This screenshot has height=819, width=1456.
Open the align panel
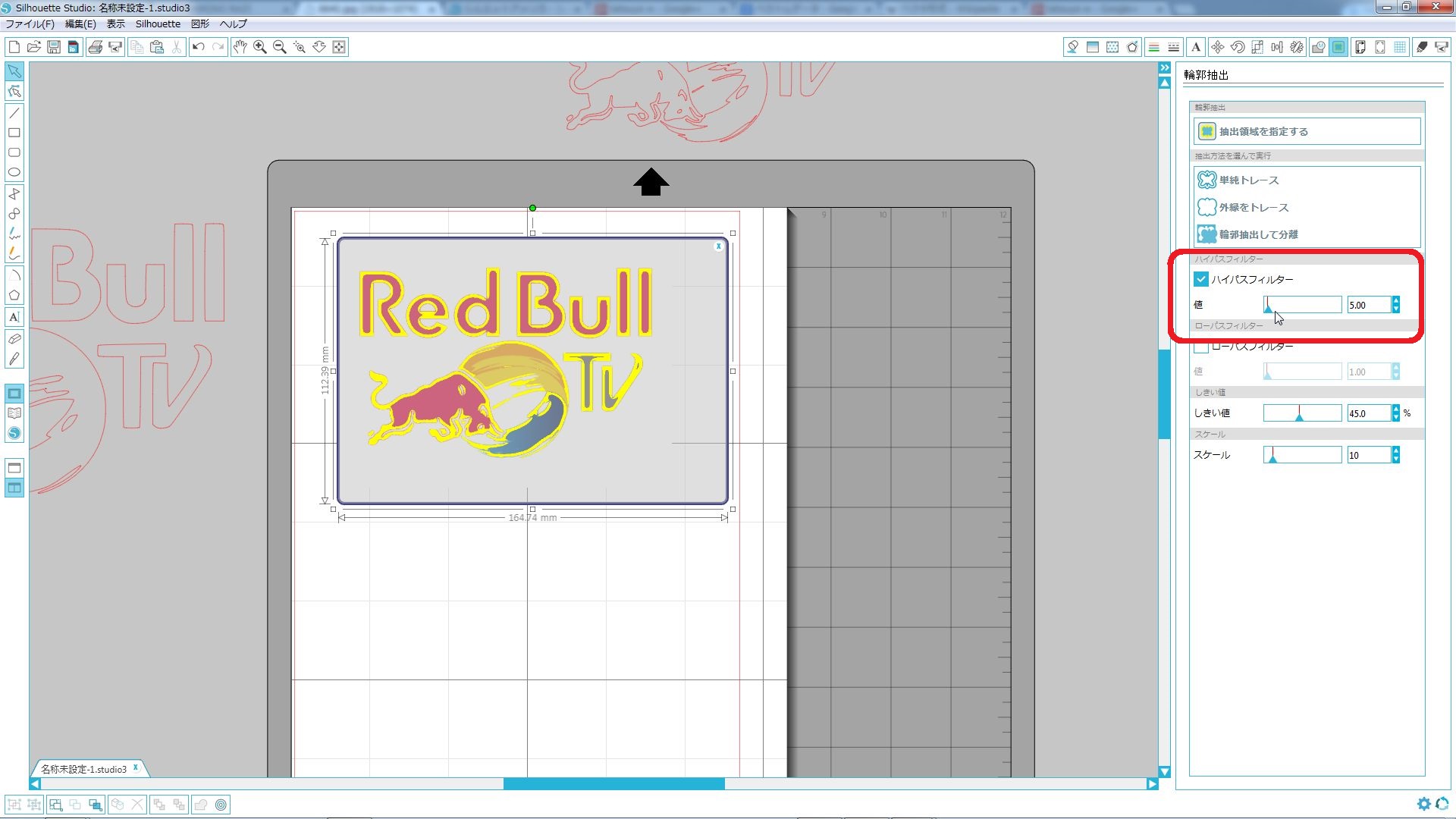(1277, 47)
